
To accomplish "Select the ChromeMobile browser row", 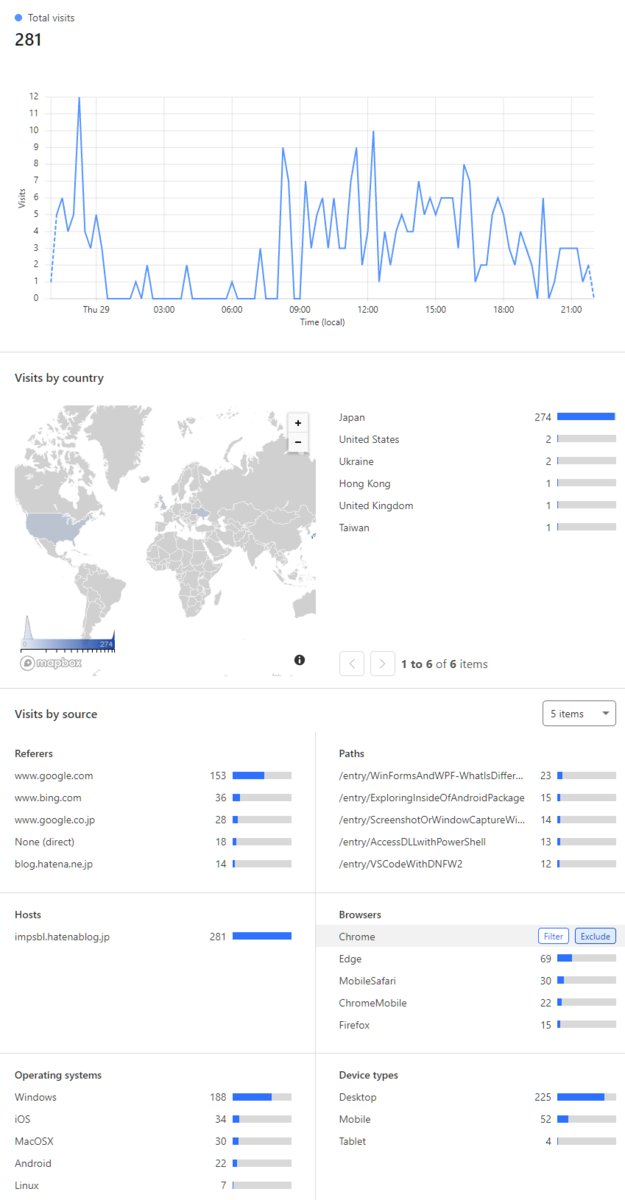I will pyautogui.click(x=477, y=1003).
